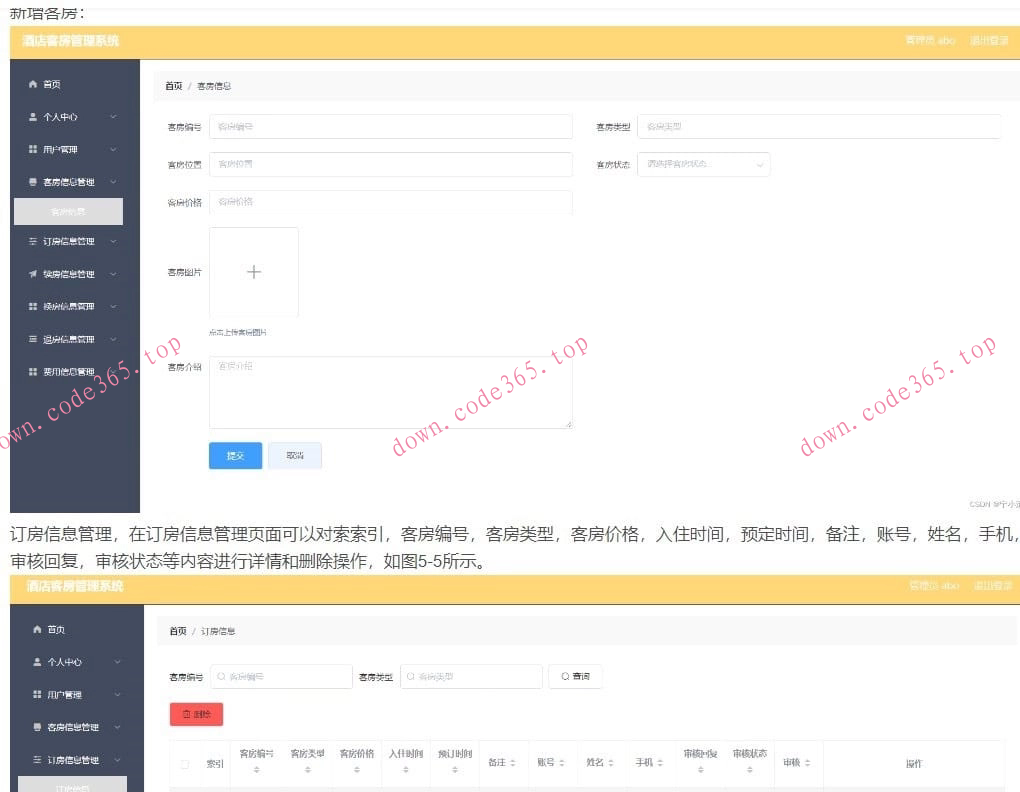1020x792 pixels.
Task: Sort the table by 预订时间 column arrows
Action: pos(455,769)
